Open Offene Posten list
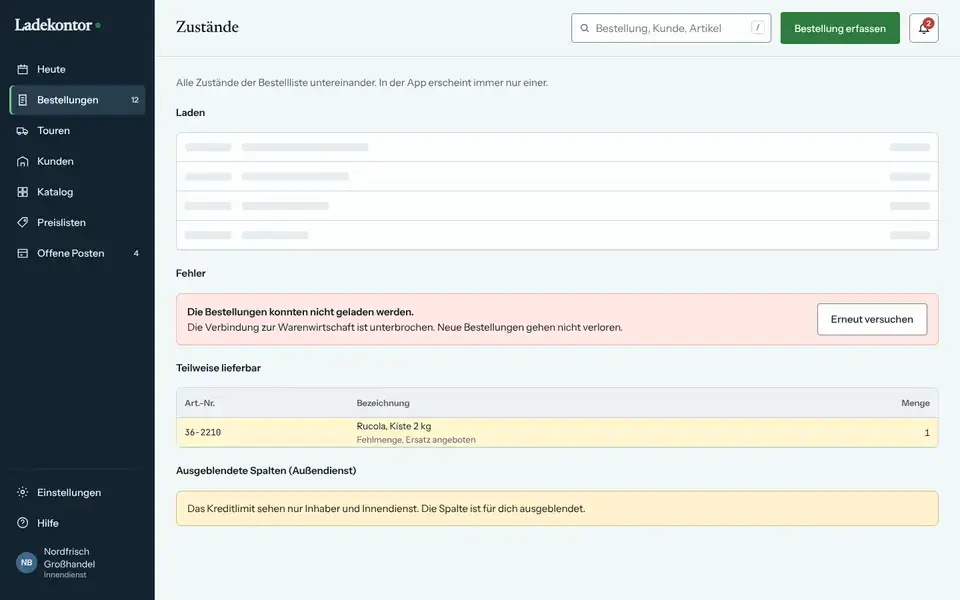 tap(77, 253)
